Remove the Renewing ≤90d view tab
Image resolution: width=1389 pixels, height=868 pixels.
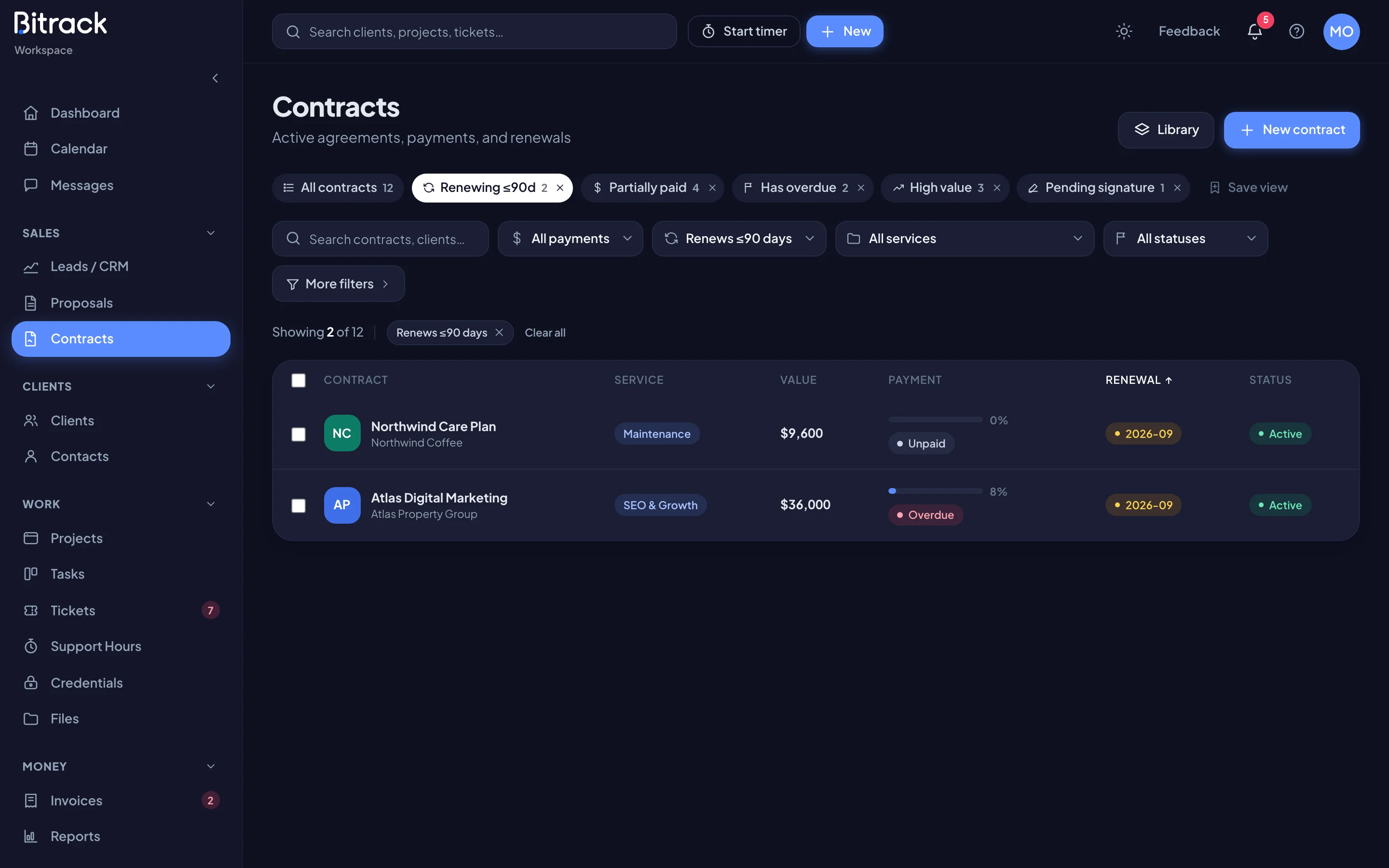(x=559, y=188)
